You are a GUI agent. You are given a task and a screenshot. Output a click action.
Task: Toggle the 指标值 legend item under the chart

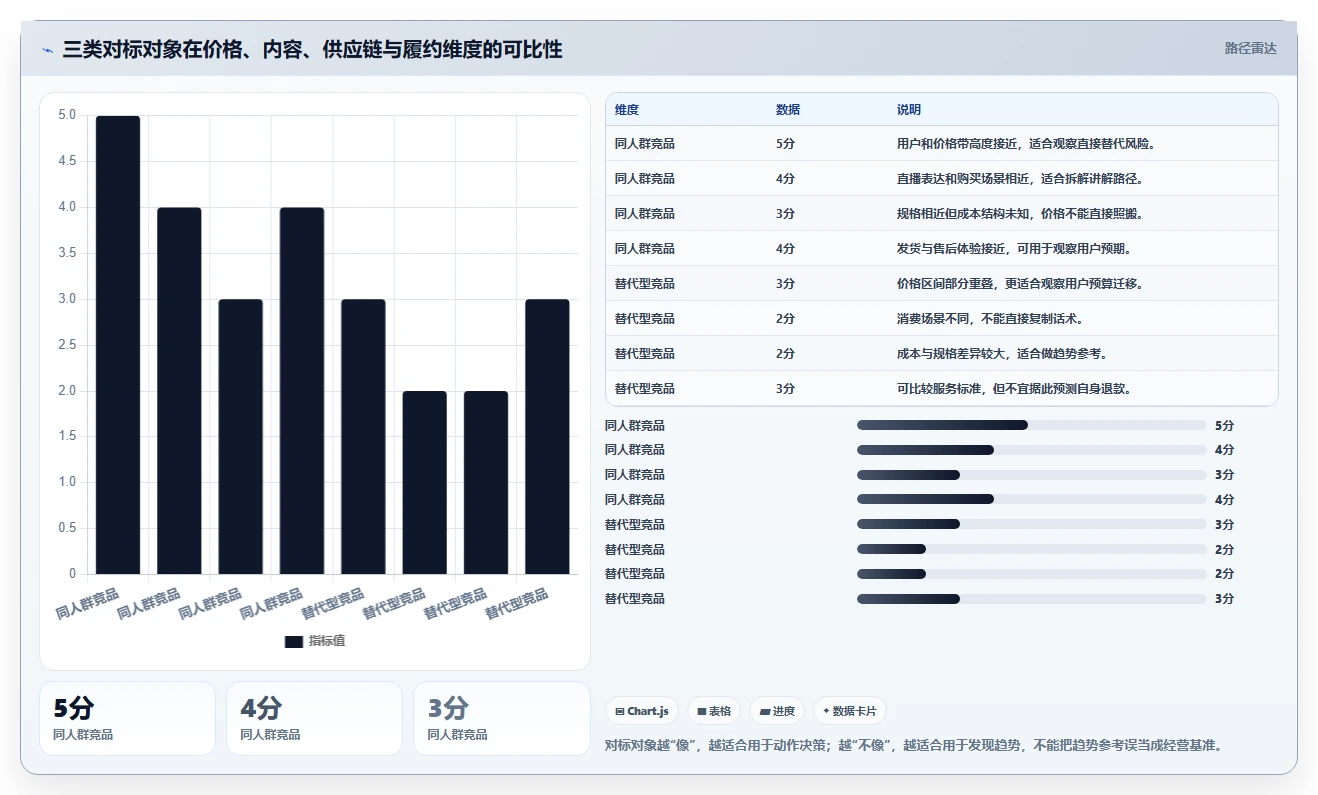coord(315,641)
